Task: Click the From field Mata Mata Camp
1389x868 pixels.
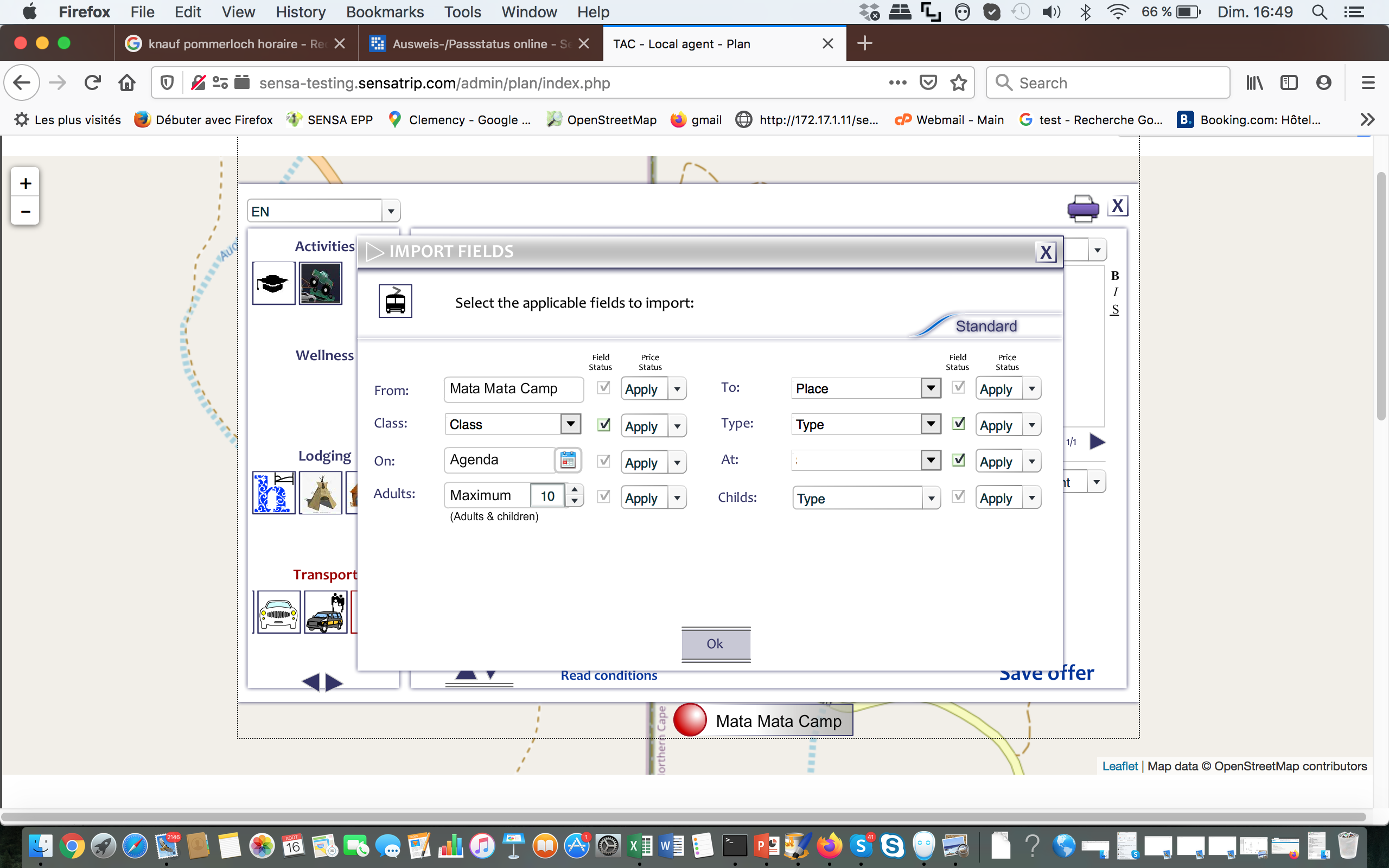Action: tap(513, 388)
